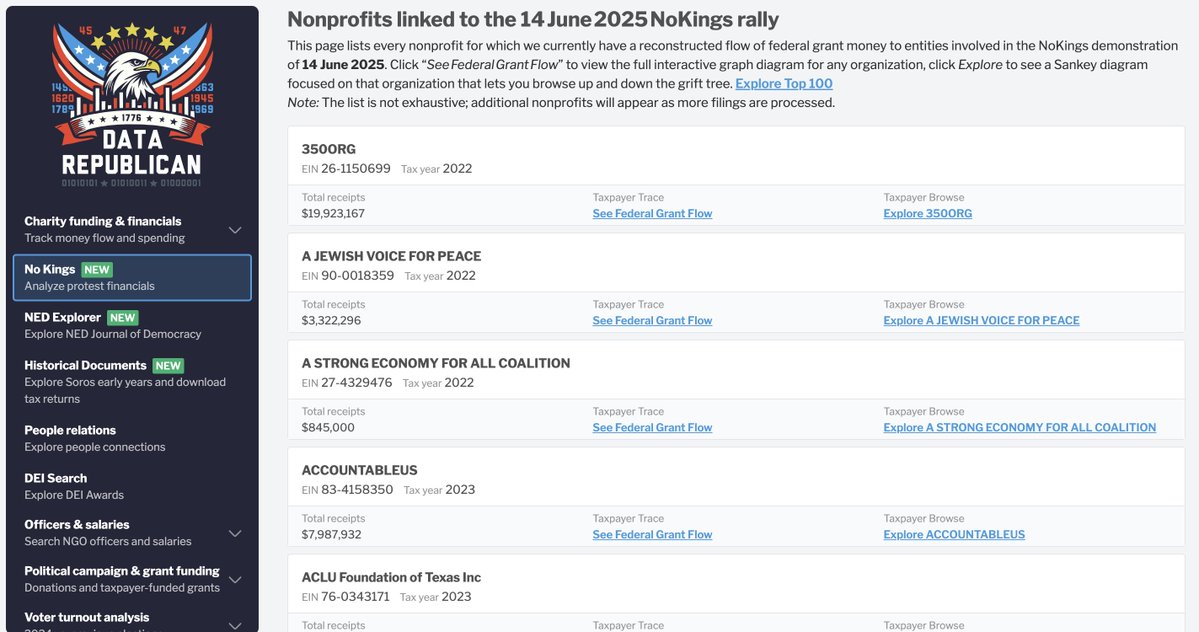The height and width of the screenshot is (632, 1199).
Task: Expand Charity funding & financials chevron
Action: [236, 230]
